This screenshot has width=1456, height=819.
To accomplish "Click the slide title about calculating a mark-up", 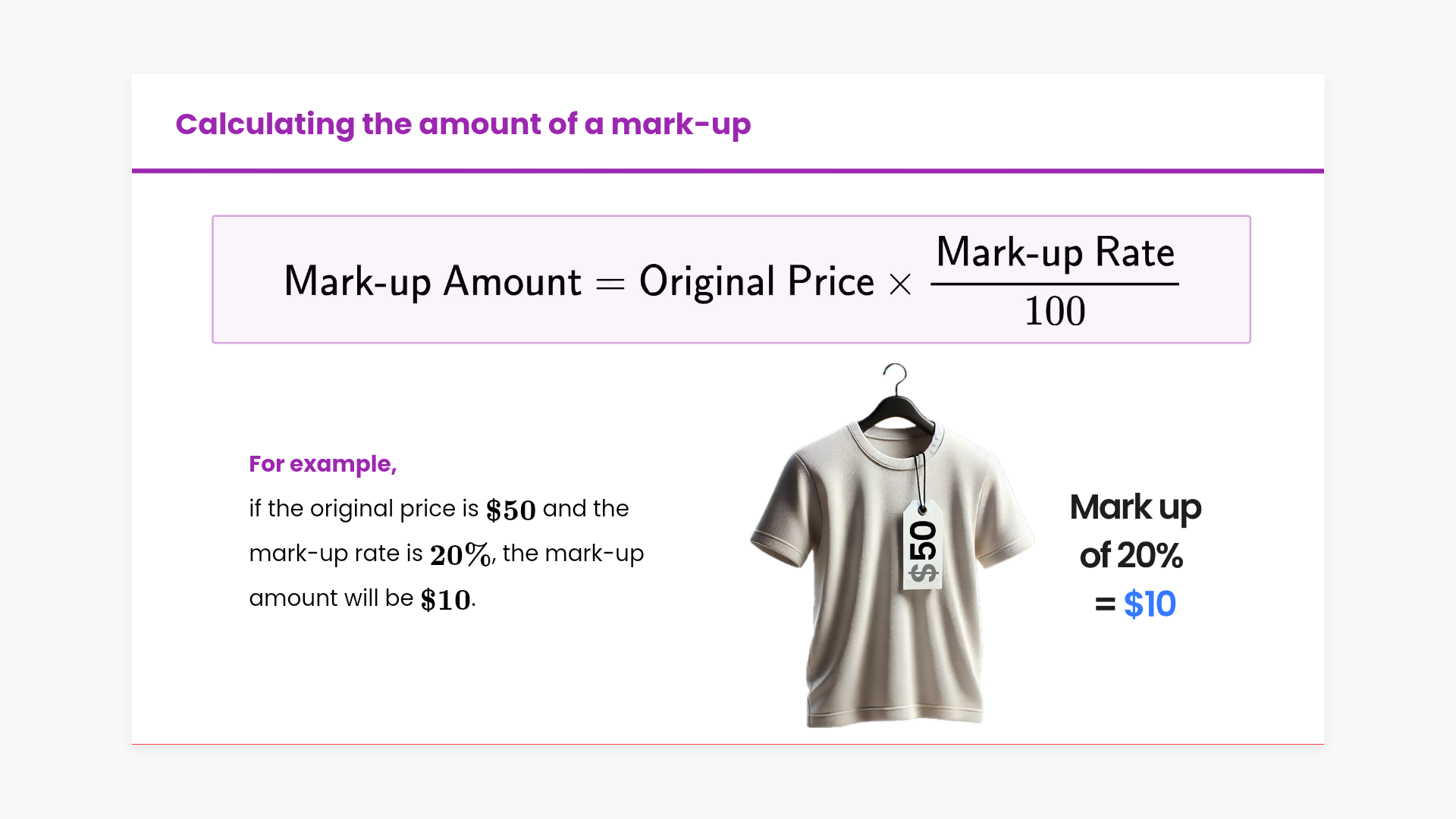I will [x=463, y=124].
